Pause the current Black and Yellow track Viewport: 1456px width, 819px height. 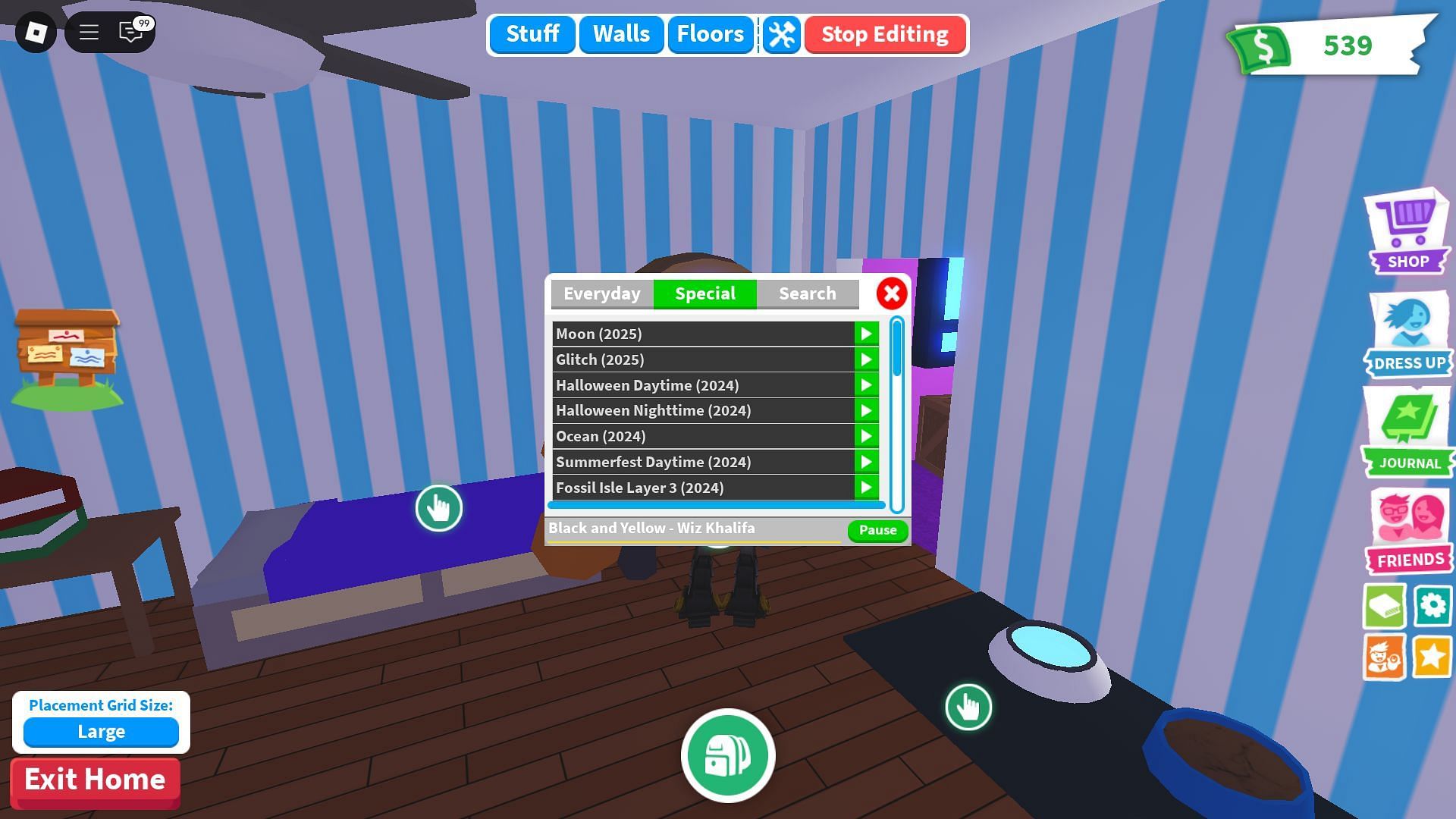click(877, 529)
